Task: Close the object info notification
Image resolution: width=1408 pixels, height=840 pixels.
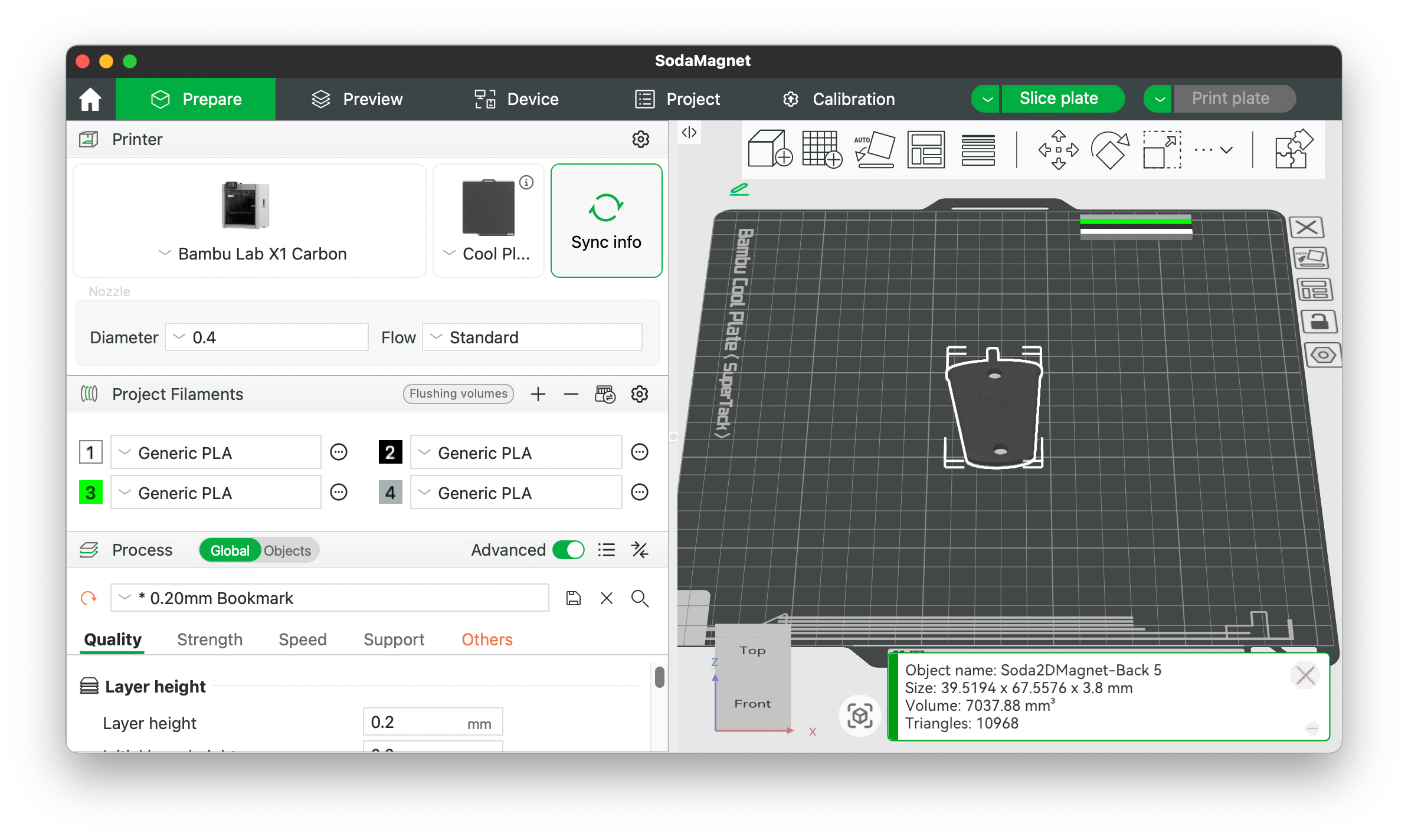Action: point(1305,675)
